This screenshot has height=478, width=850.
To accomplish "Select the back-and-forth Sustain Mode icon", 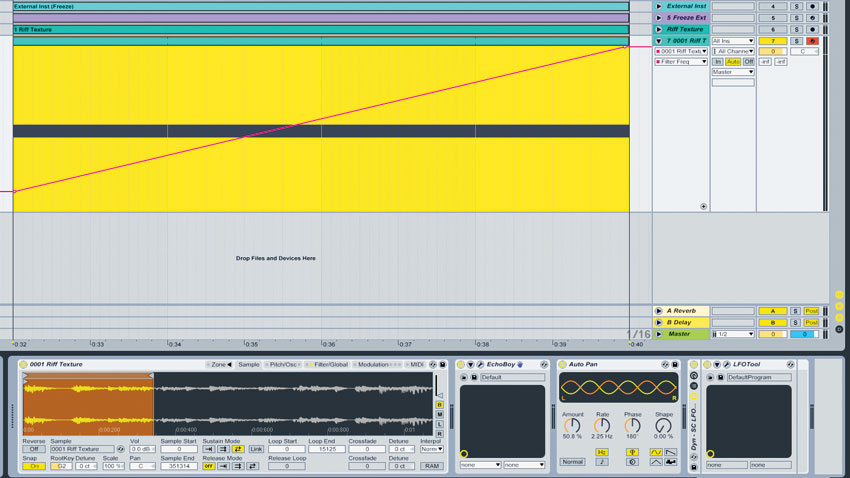I will 238,449.
